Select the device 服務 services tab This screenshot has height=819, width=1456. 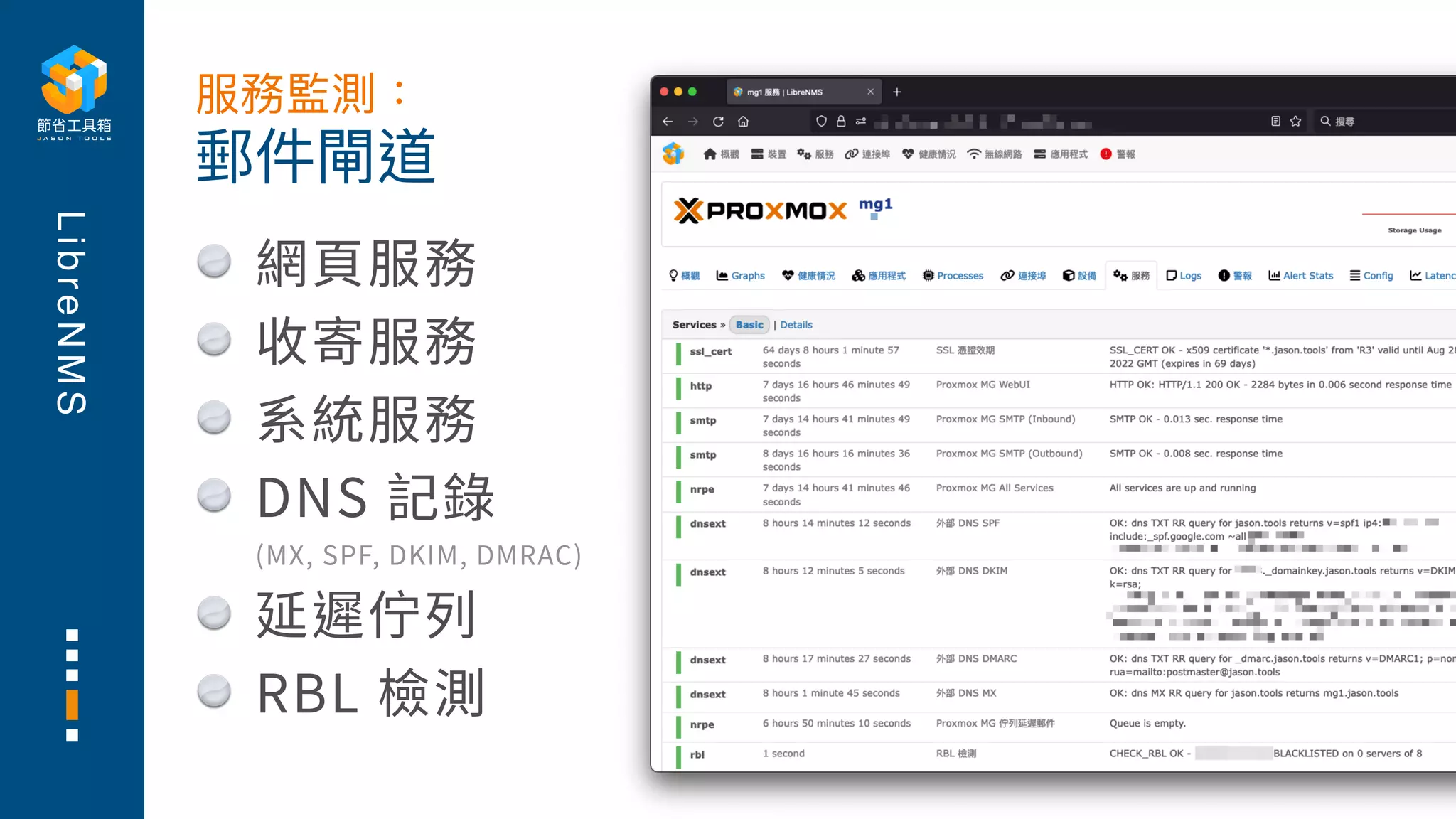click(1131, 276)
